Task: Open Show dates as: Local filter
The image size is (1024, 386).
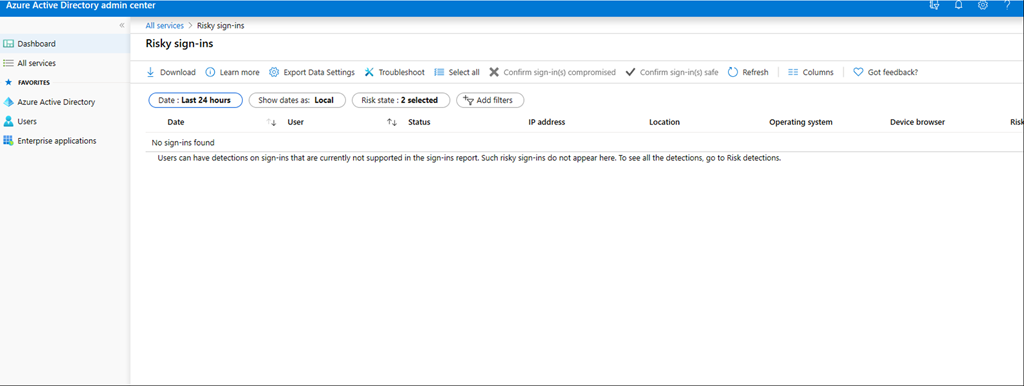Action: pyautogui.click(x=297, y=101)
